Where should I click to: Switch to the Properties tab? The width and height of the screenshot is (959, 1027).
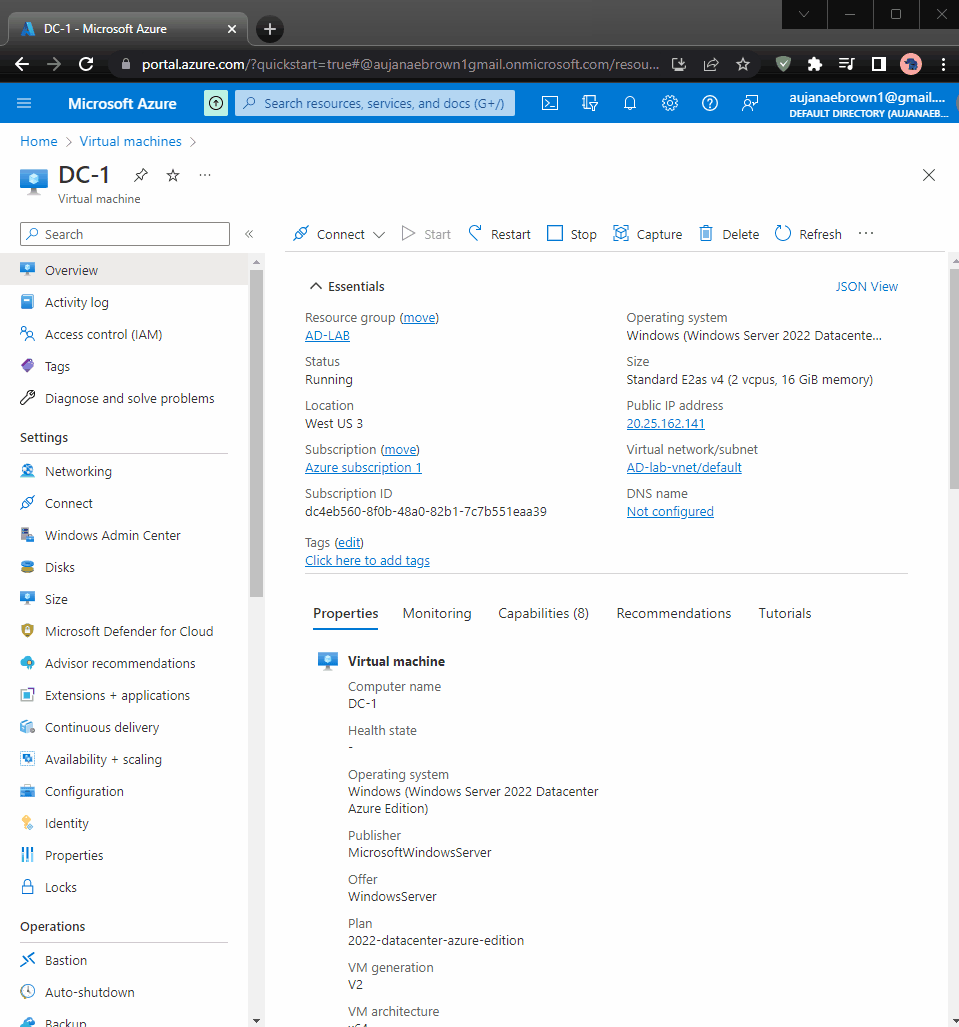[345, 614]
